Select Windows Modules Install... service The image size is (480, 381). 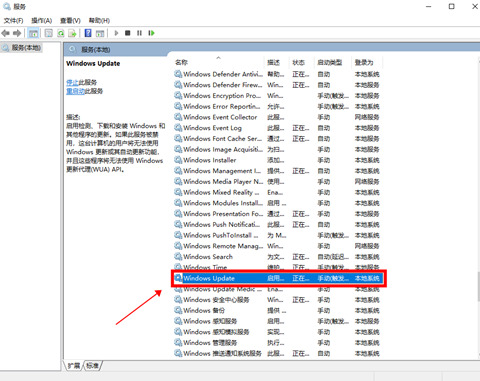(x=277, y=203)
